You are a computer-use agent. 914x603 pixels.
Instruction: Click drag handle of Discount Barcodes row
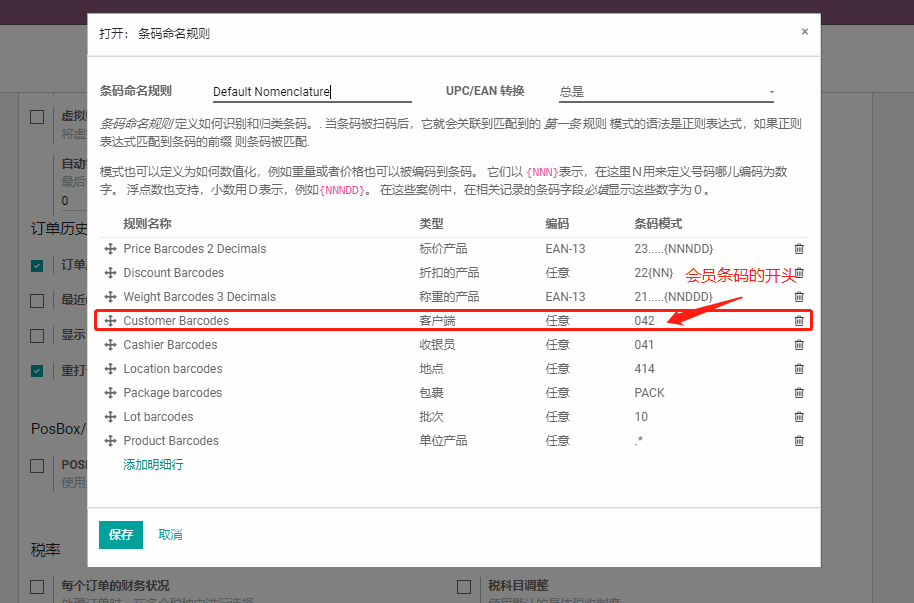pos(110,273)
